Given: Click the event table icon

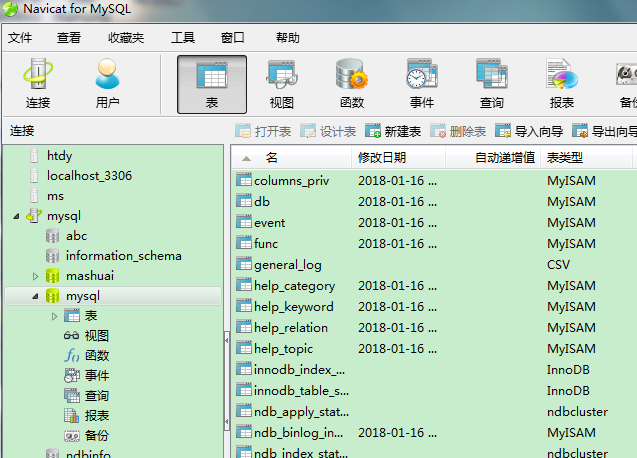Looking at the screenshot, I should tap(244, 222).
